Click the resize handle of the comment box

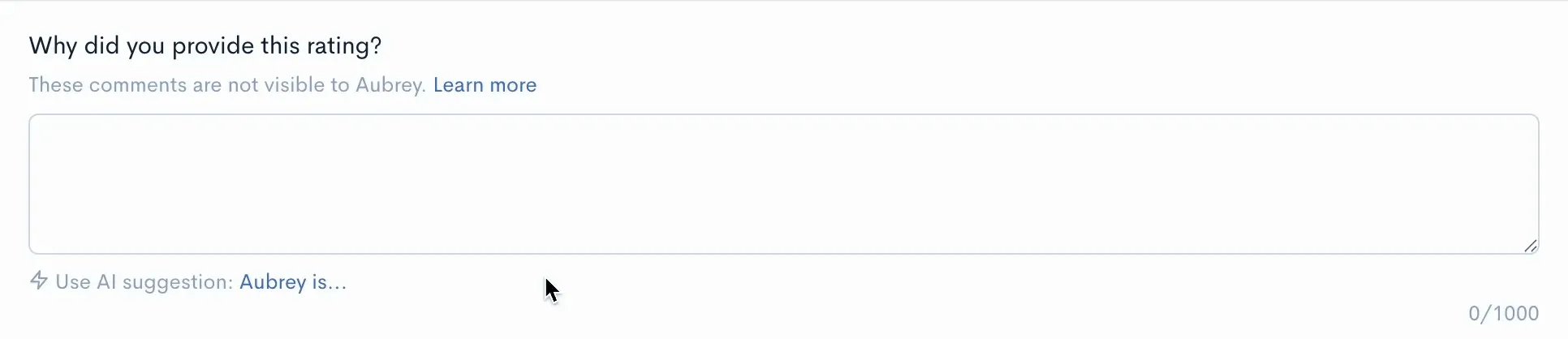point(1530,246)
